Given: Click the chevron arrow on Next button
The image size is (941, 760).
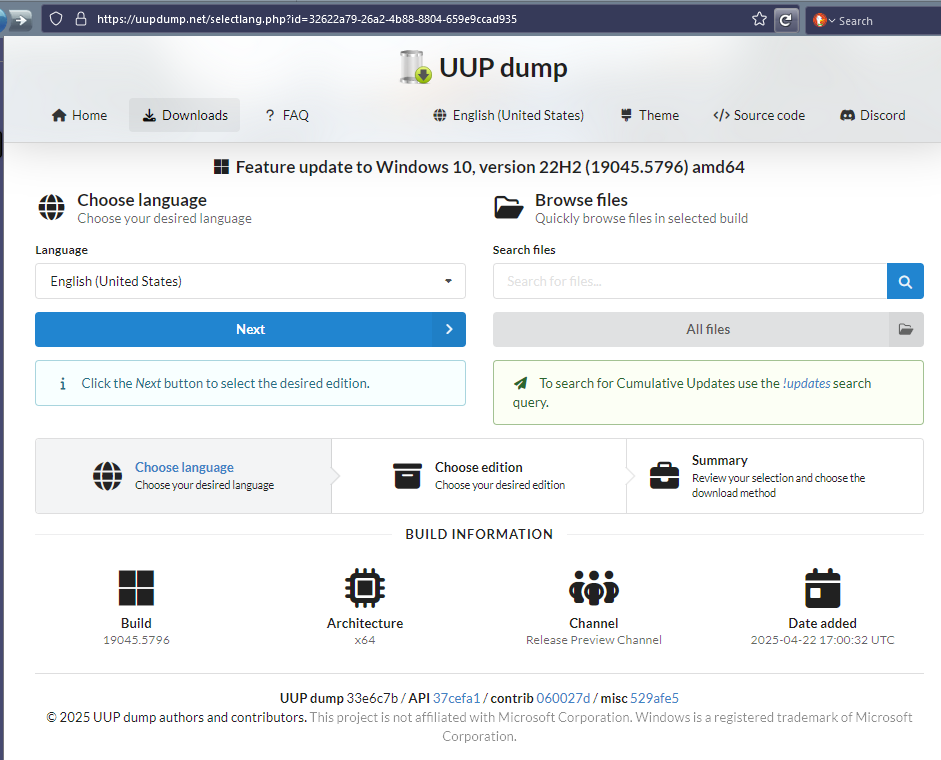Looking at the screenshot, I should coord(449,329).
